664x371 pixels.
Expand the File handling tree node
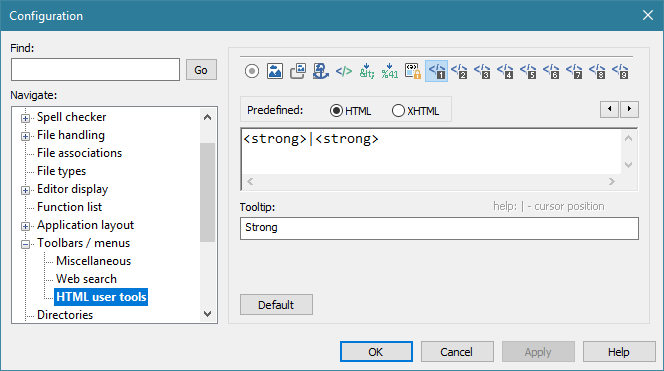tap(25, 136)
